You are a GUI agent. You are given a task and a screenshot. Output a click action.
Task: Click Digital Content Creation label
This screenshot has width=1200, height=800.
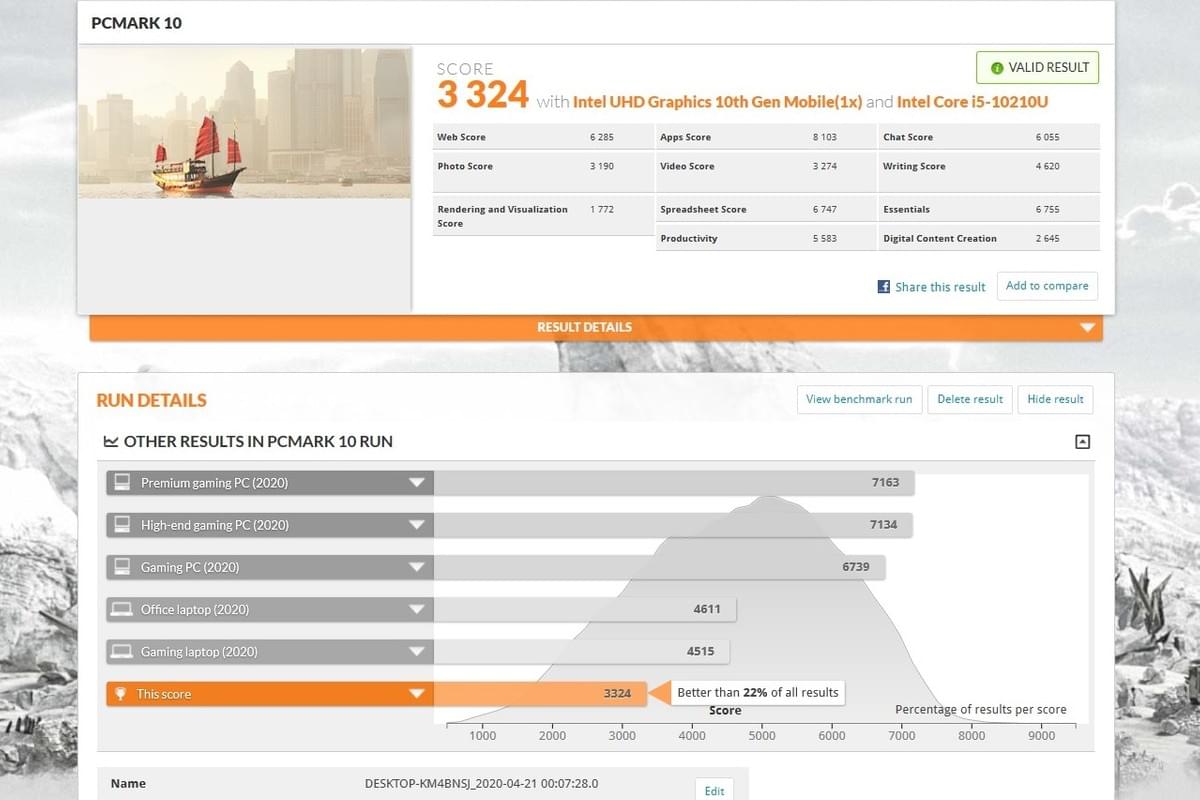click(x=940, y=238)
